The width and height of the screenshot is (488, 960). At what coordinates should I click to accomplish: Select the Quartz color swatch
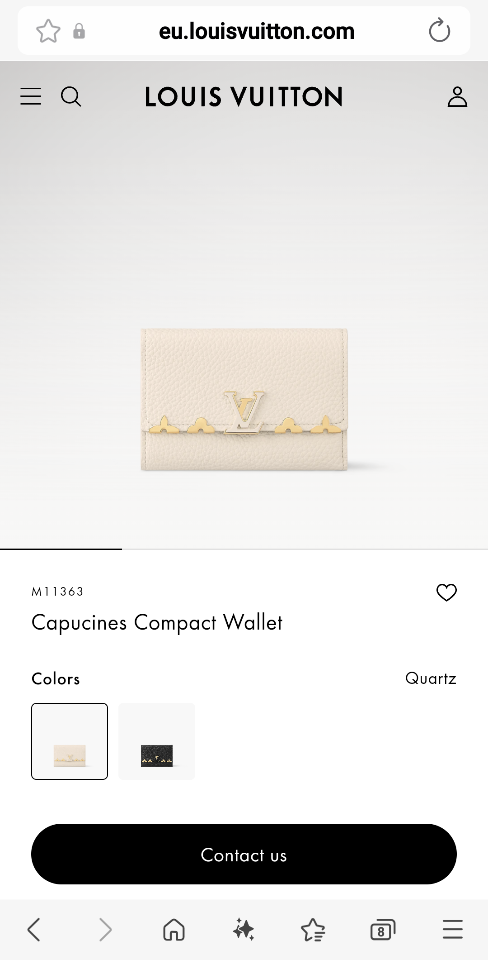[x=69, y=741]
